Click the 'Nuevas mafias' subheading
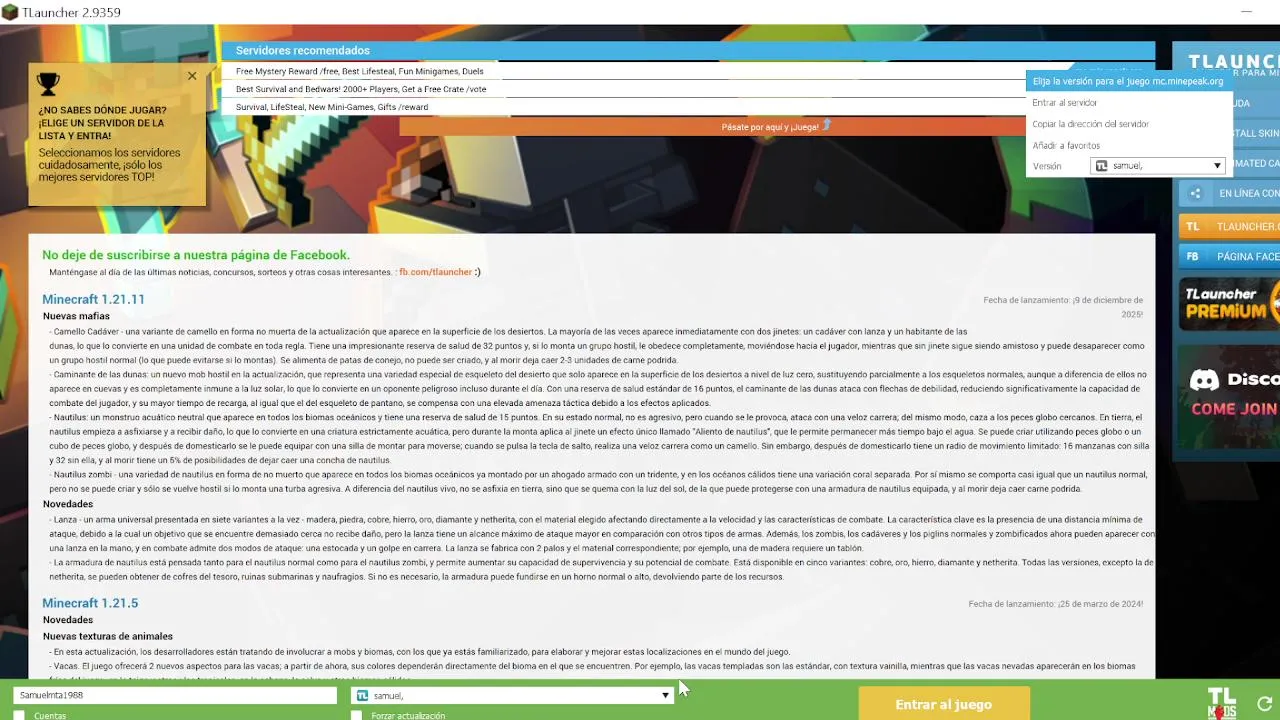The image size is (1280, 720). pyautogui.click(x=76, y=316)
